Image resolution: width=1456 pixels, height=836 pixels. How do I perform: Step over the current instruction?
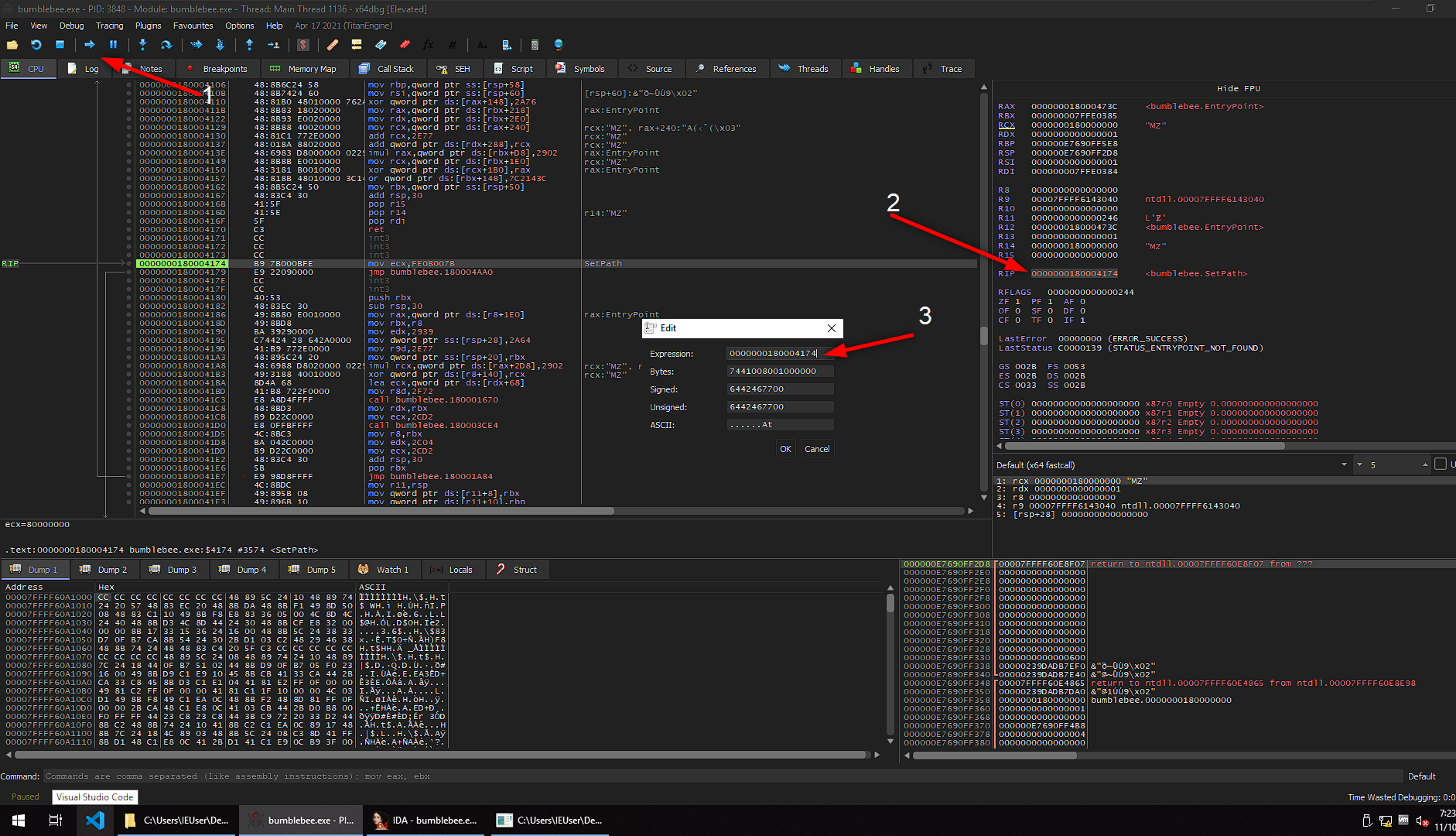pos(166,45)
